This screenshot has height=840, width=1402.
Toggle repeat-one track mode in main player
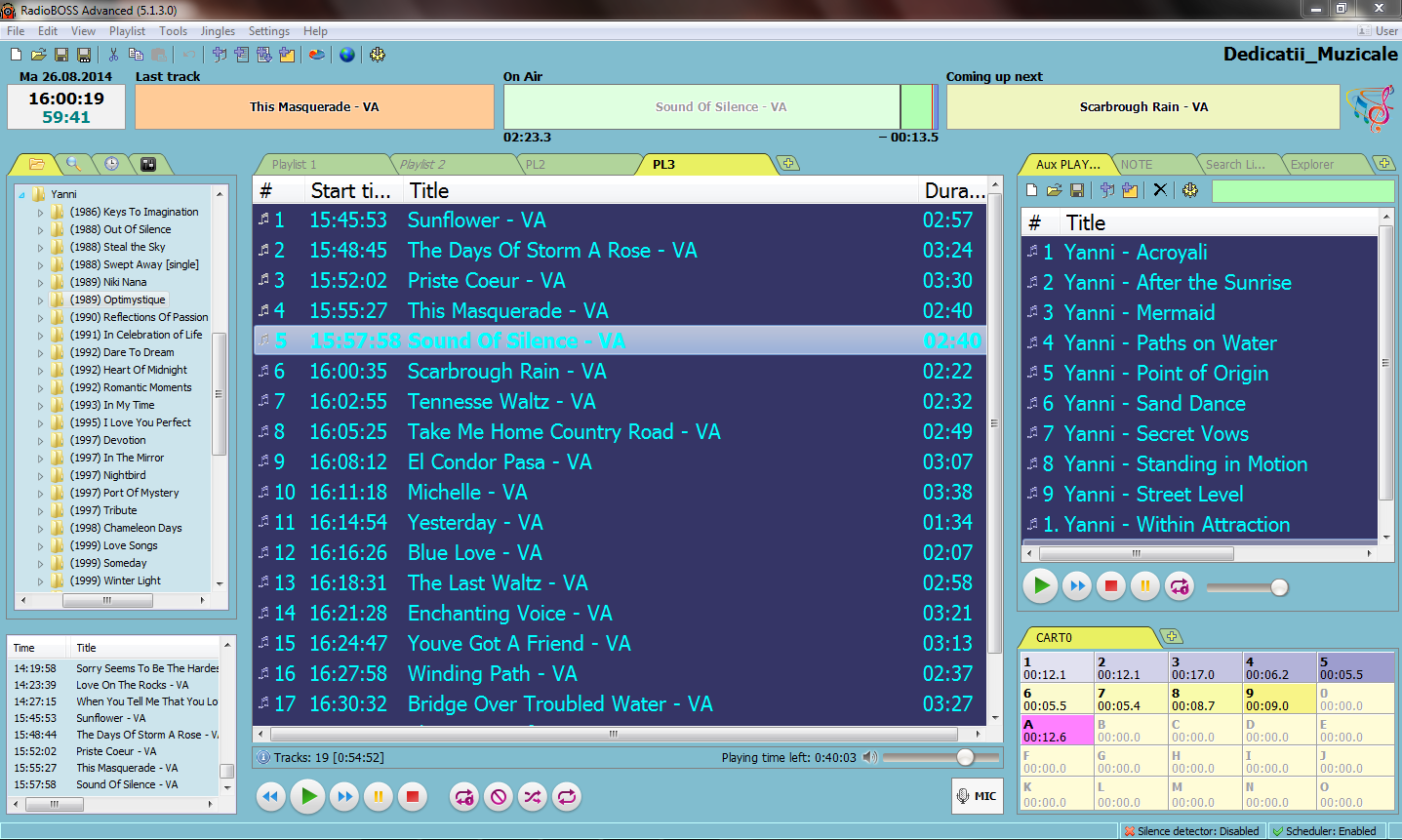pyautogui.click(x=463, y=797)
